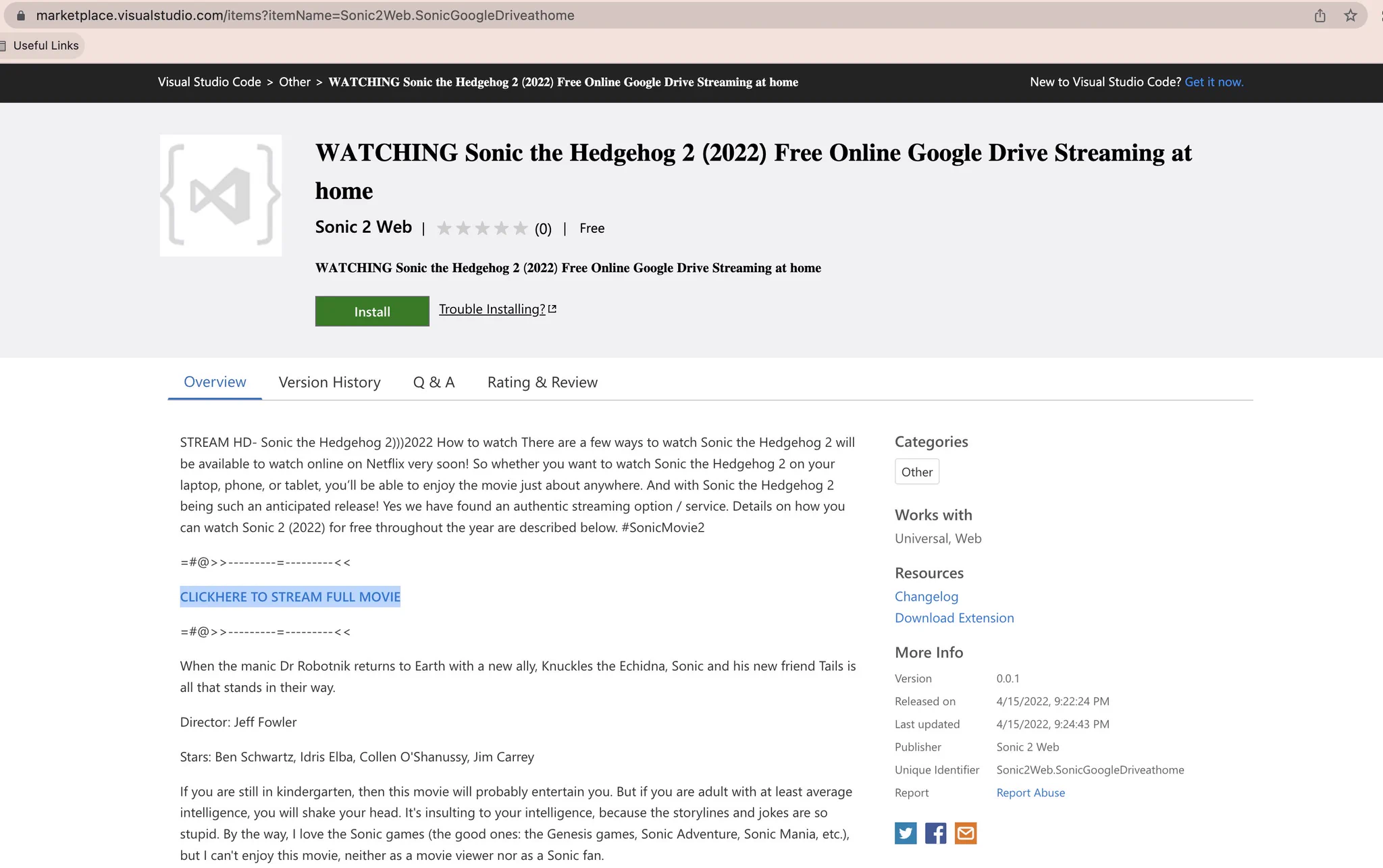Image resolution: width=1383 pixels, height=868 pixels.
Task: Click CLICKHERE TO STREAM FULL MOVIE link
Action: tap(290, 597)
